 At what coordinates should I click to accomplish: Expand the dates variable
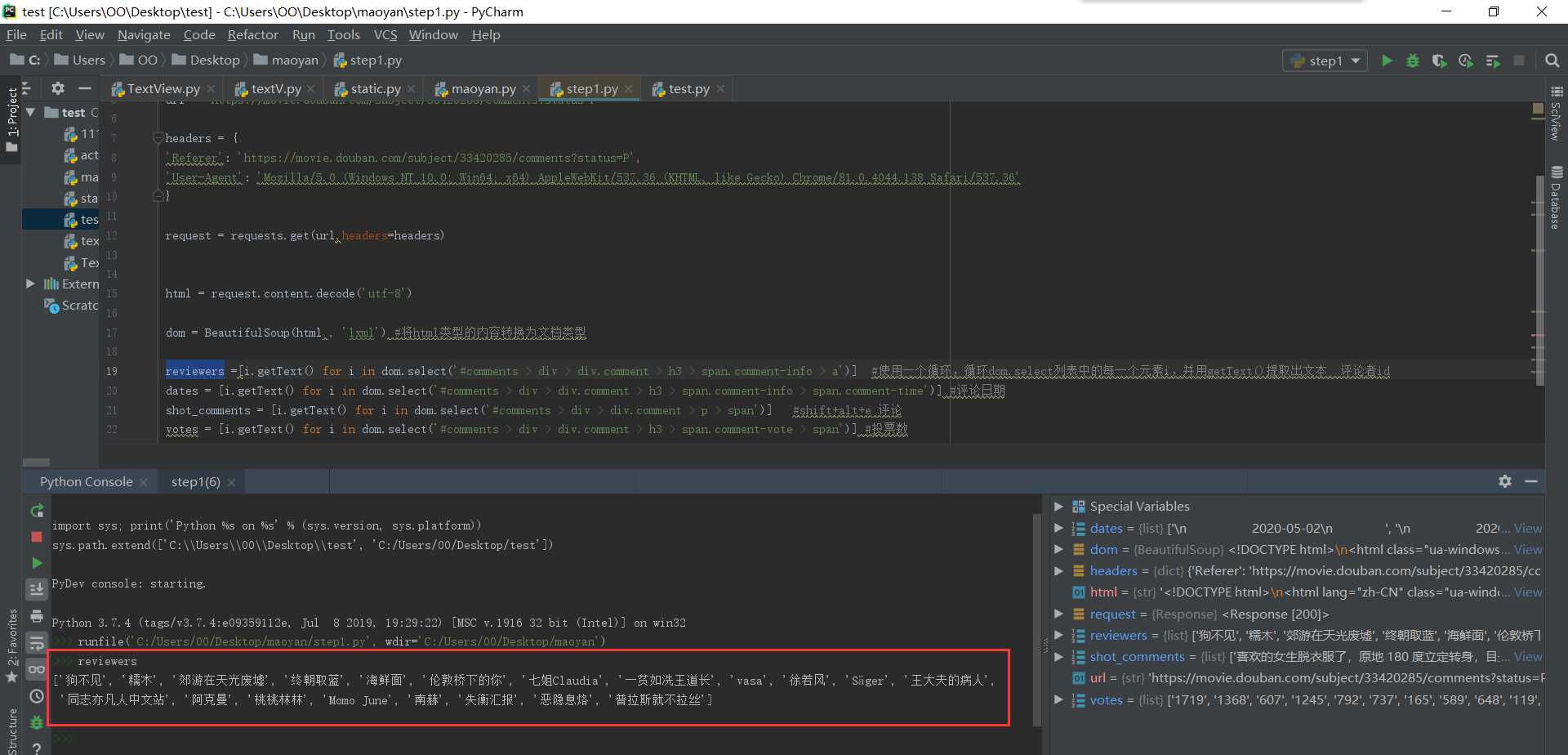pyautogui.click(x=1058, y=528)
